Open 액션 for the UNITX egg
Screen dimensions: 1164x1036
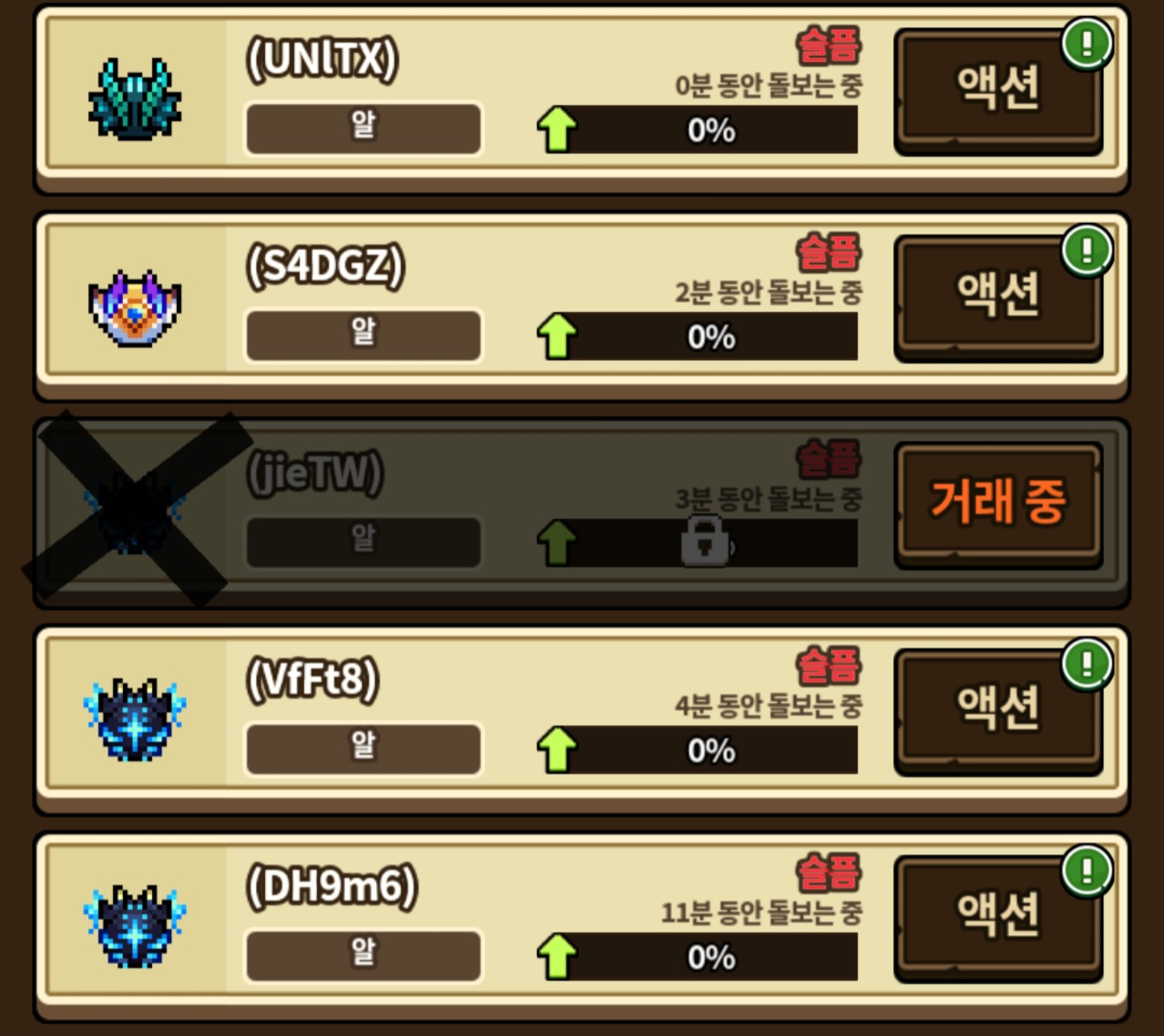pyautogui.click(x=998, y=91)
